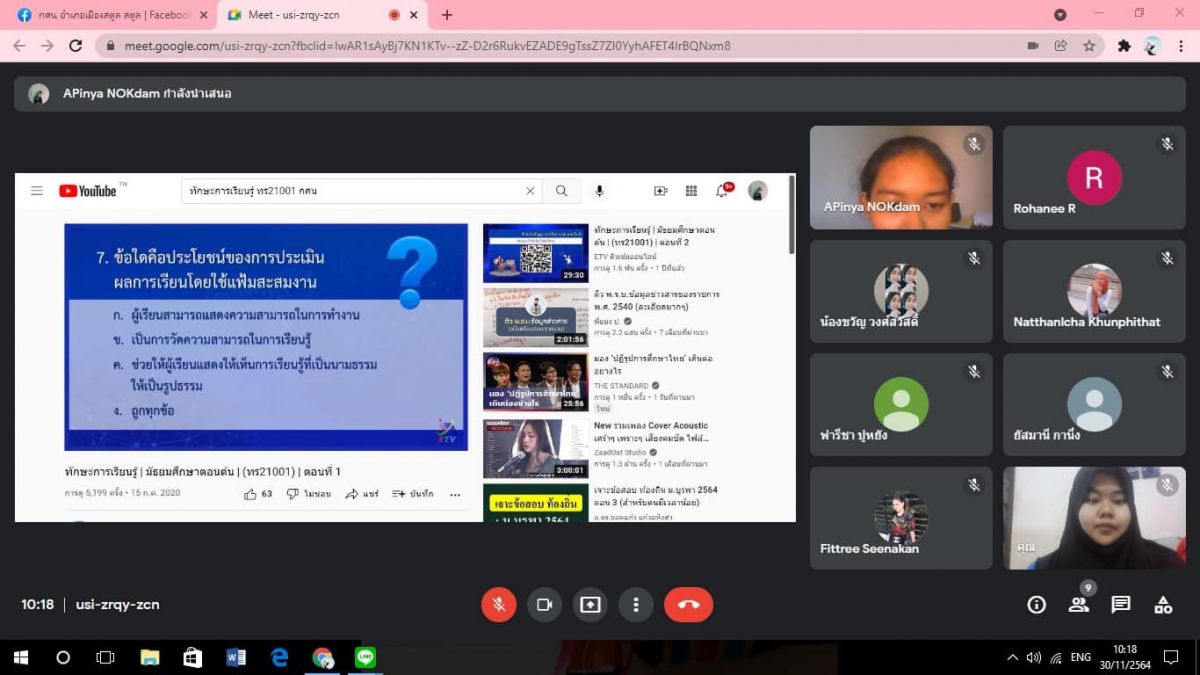
Task: Unmute microphone in Meet controls
Action: point(498,604)
